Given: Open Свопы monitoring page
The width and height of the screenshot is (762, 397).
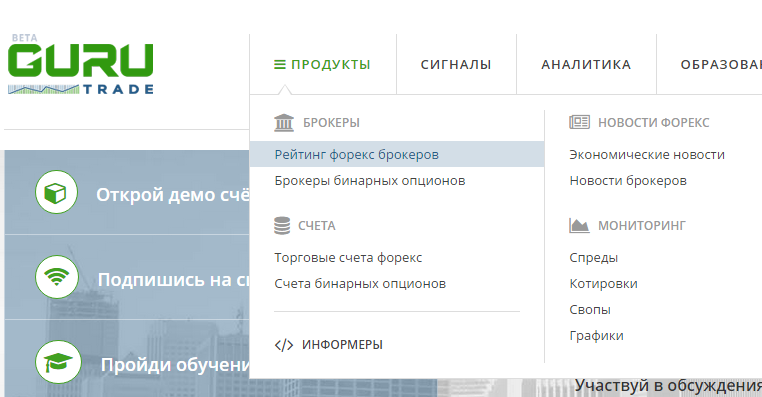Looking at the screenshot, I should coord(589,310).
